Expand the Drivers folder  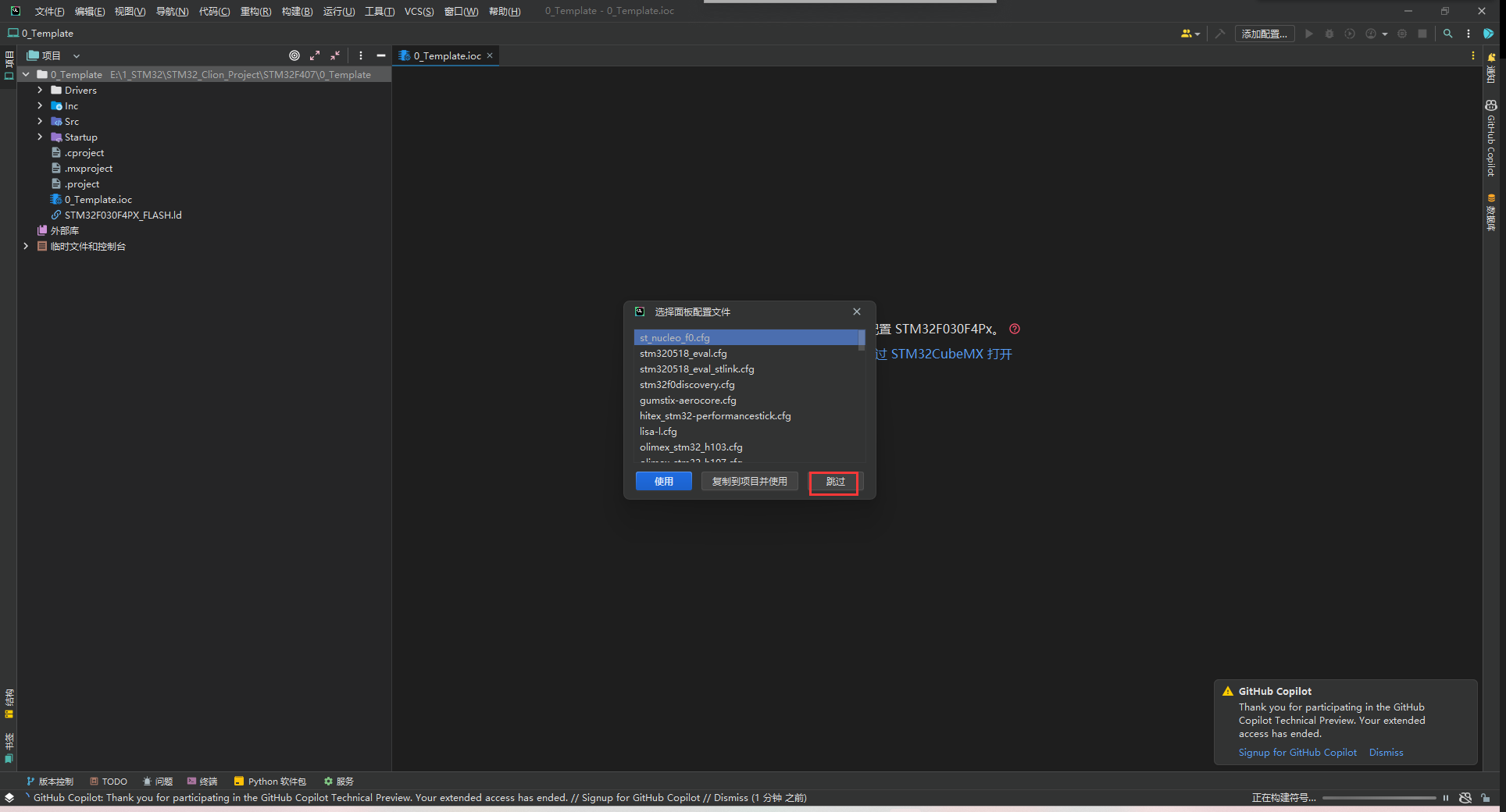click(x=40, y=90)
